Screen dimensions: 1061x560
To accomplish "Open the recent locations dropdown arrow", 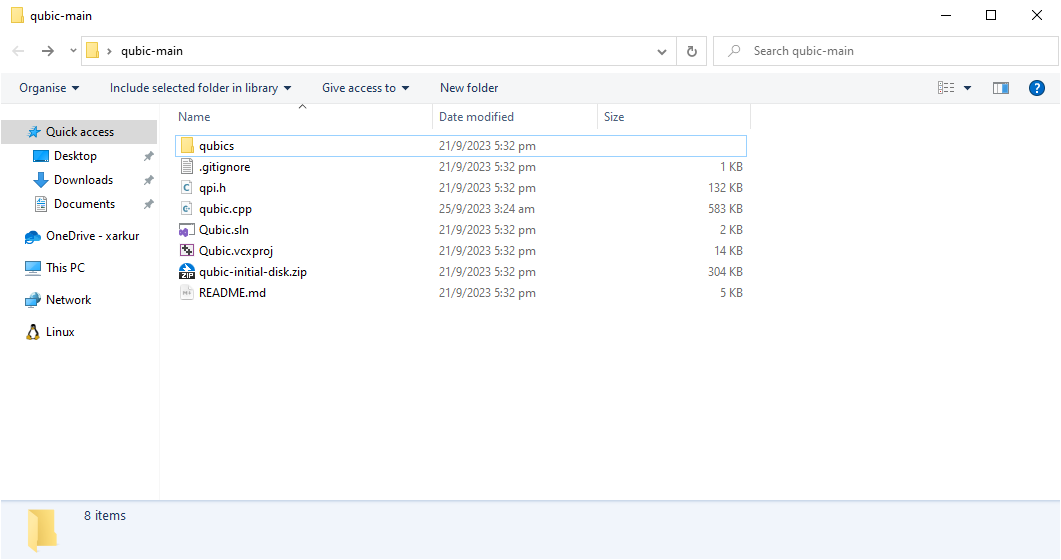I will [73, 51].
